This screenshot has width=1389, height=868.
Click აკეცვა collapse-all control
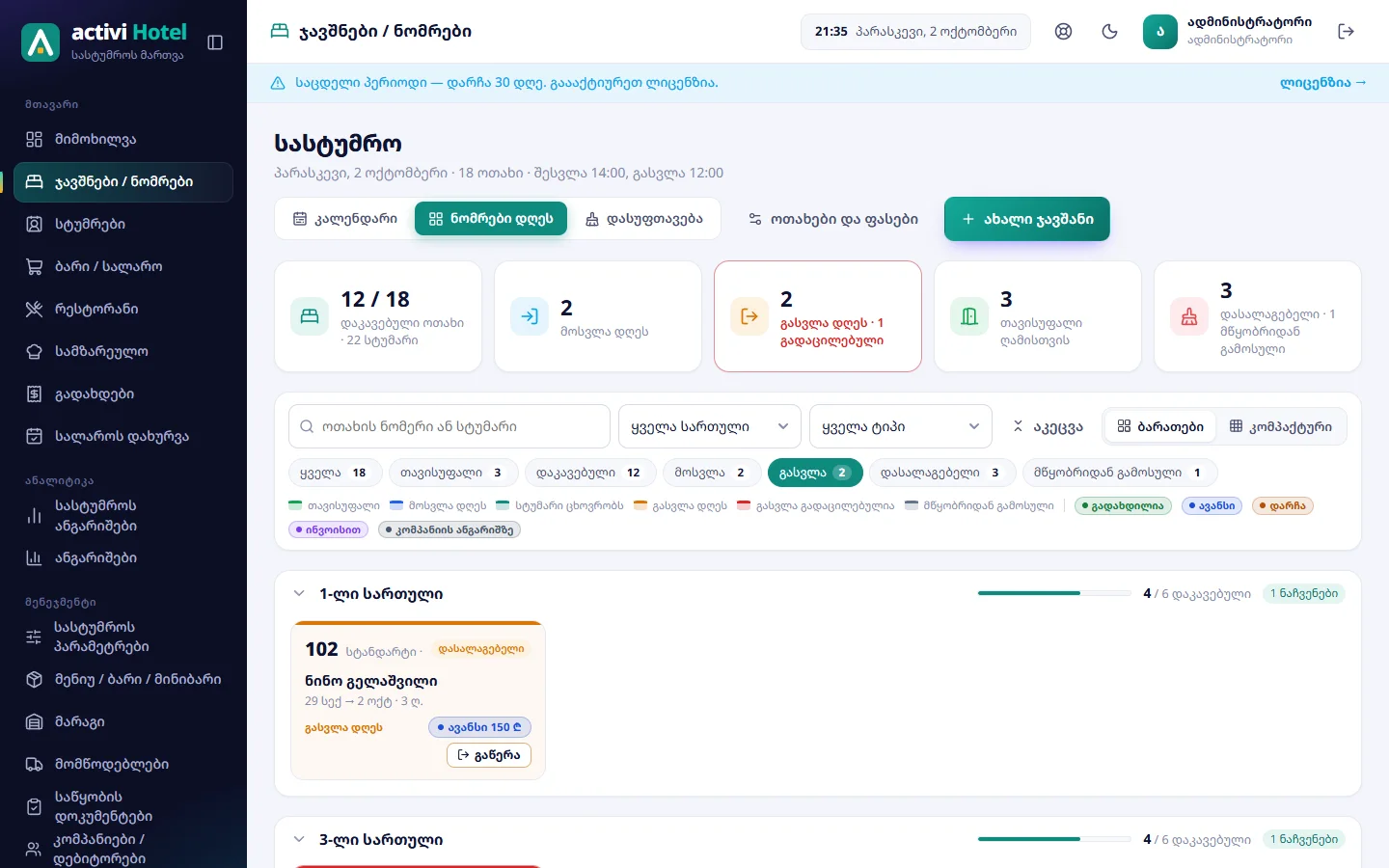[1047, 426]
